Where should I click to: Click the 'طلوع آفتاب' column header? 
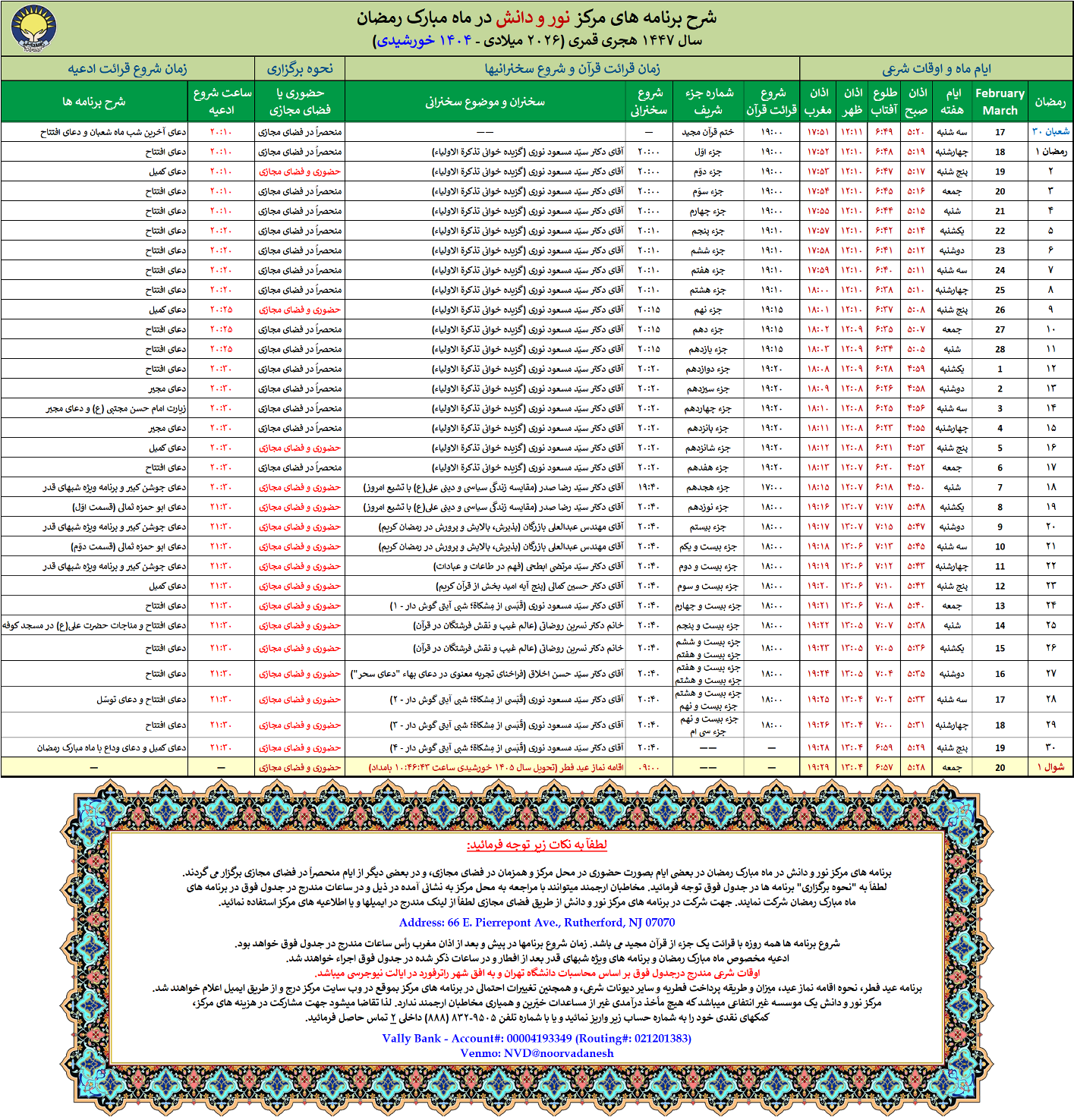(x=884, y=102)
